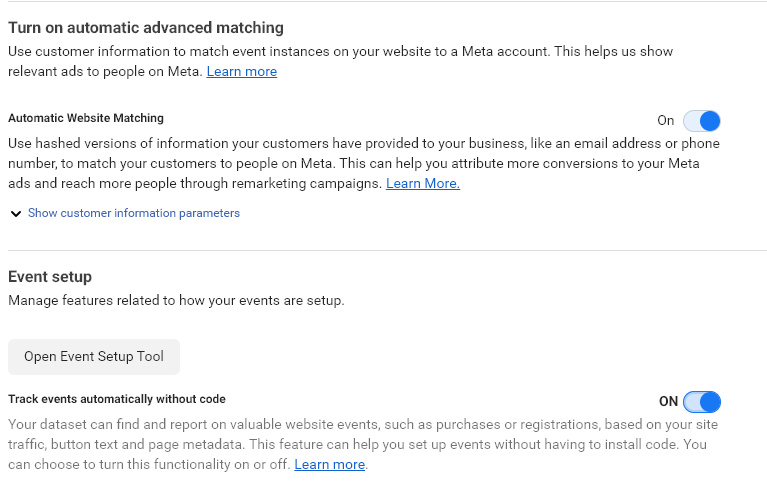Viewport: 767px width, 495px height.
Task: Select the Use customer information to match paragraph
Action: [x=340, y=61]
